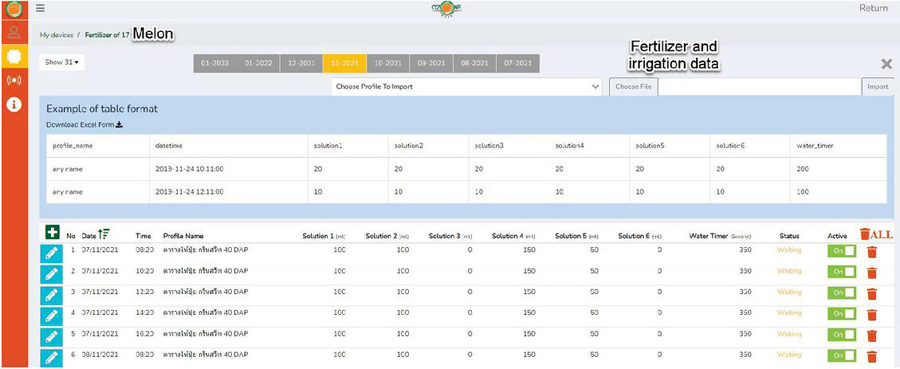Toggle Active switch for row 1
Image resolution: width=900 pixels, height=369 pixels.
click(841, 251)
